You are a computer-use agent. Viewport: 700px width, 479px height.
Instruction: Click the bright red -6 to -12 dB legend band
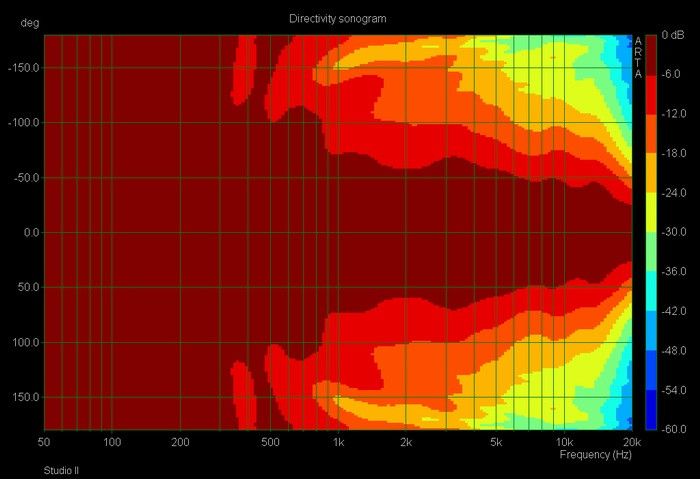point(651,94)
